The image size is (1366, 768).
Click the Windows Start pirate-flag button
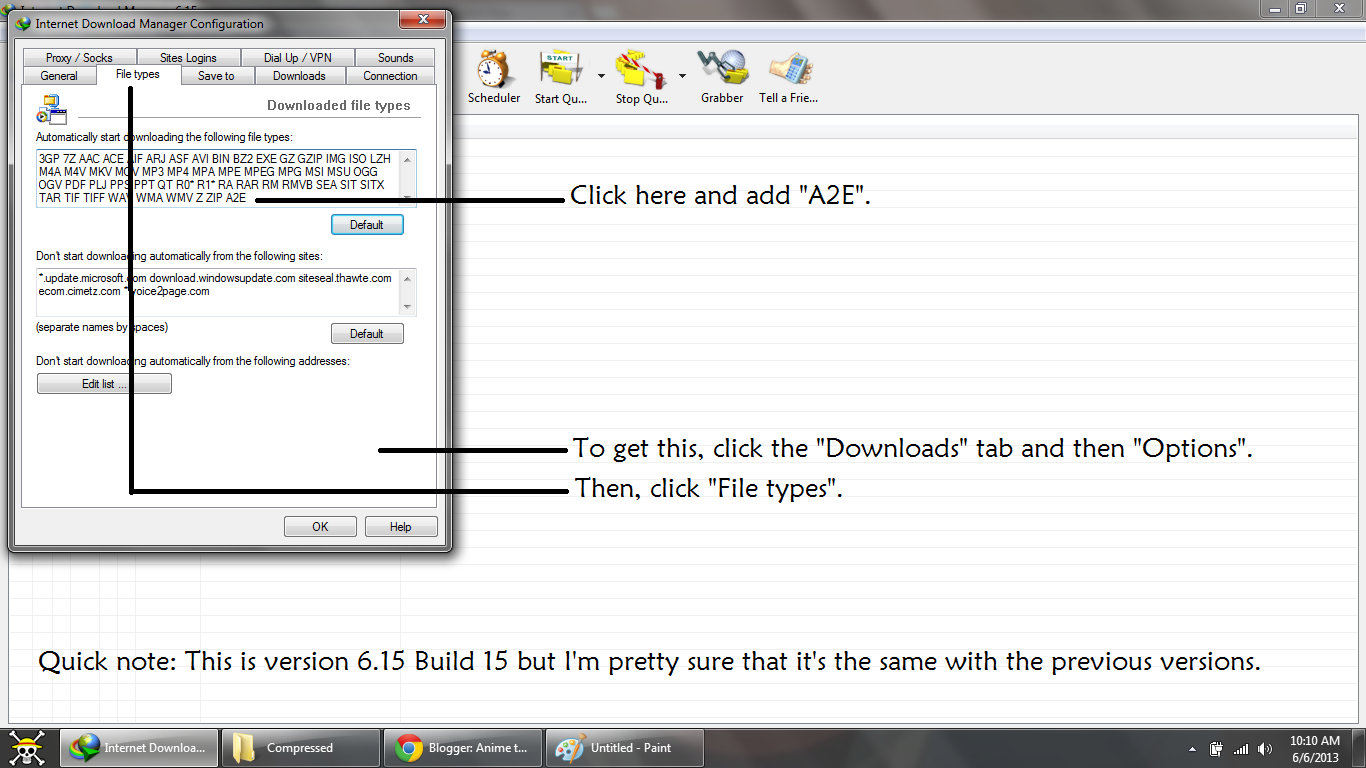click(x=27, y=748)
